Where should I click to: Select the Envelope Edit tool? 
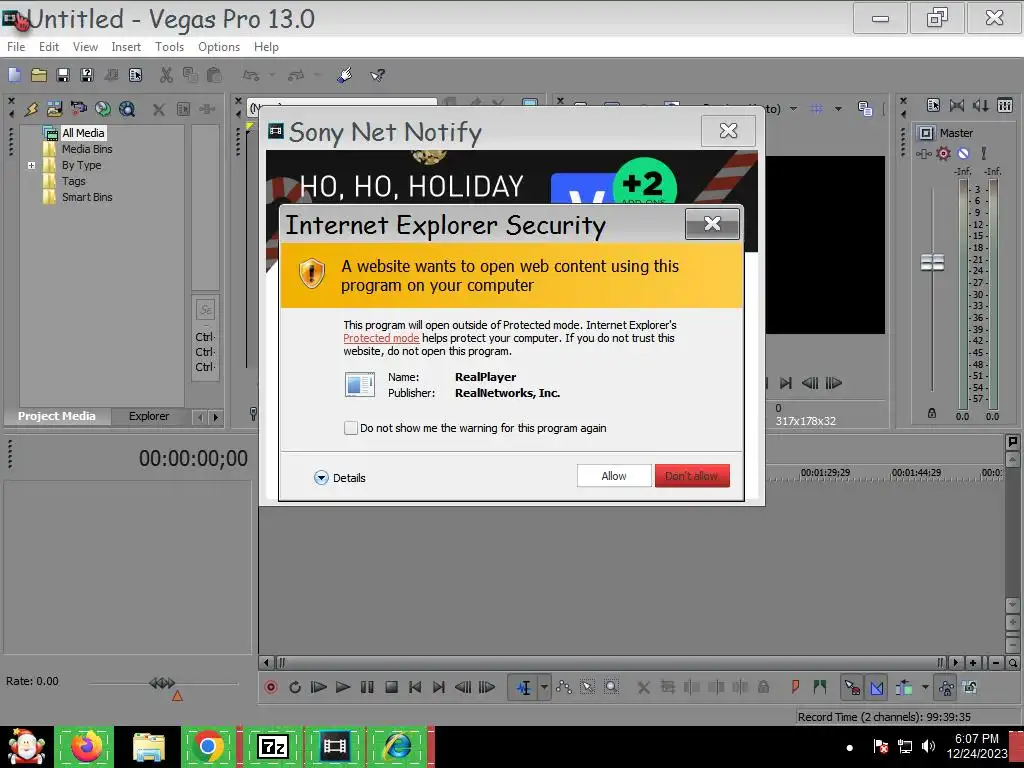(564, 687)
